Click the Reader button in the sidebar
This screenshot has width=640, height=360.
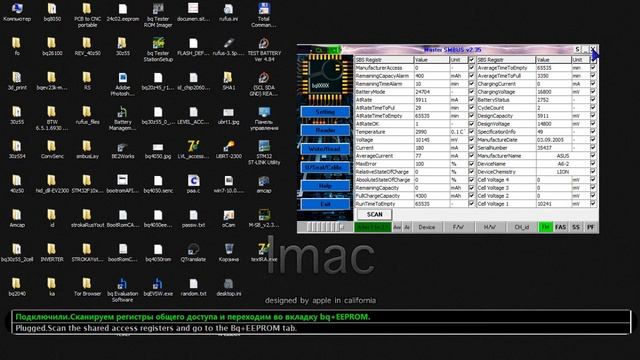[x=325, y=130]
